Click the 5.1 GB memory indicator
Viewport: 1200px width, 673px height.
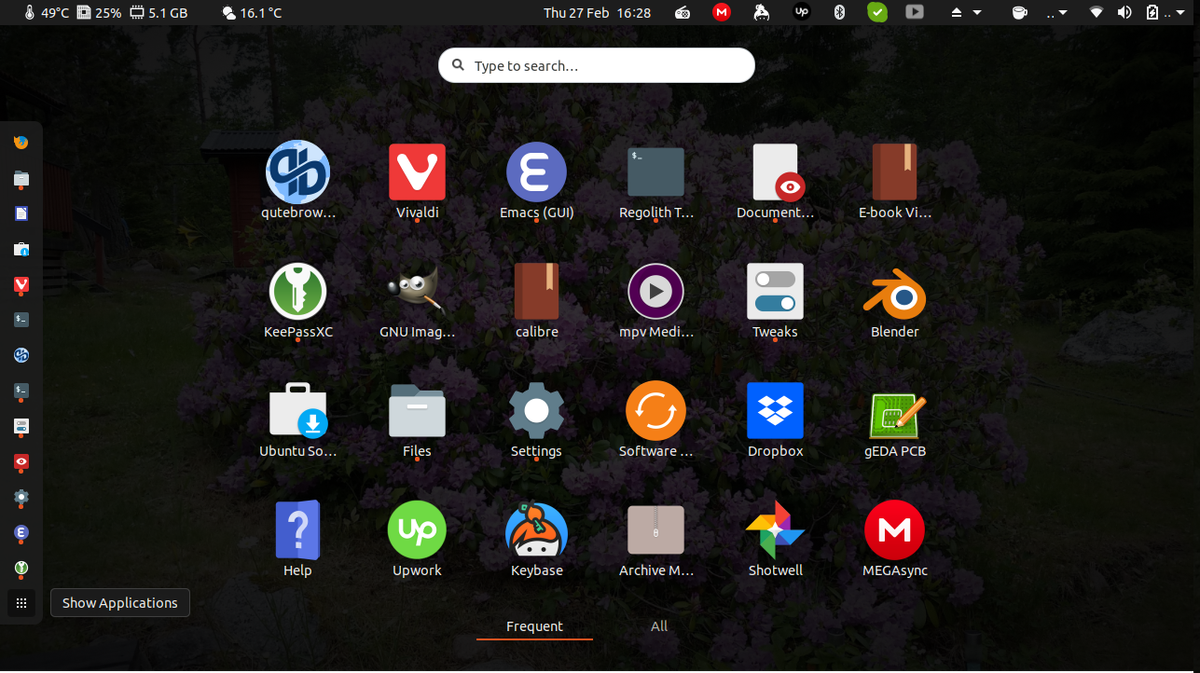158,13
